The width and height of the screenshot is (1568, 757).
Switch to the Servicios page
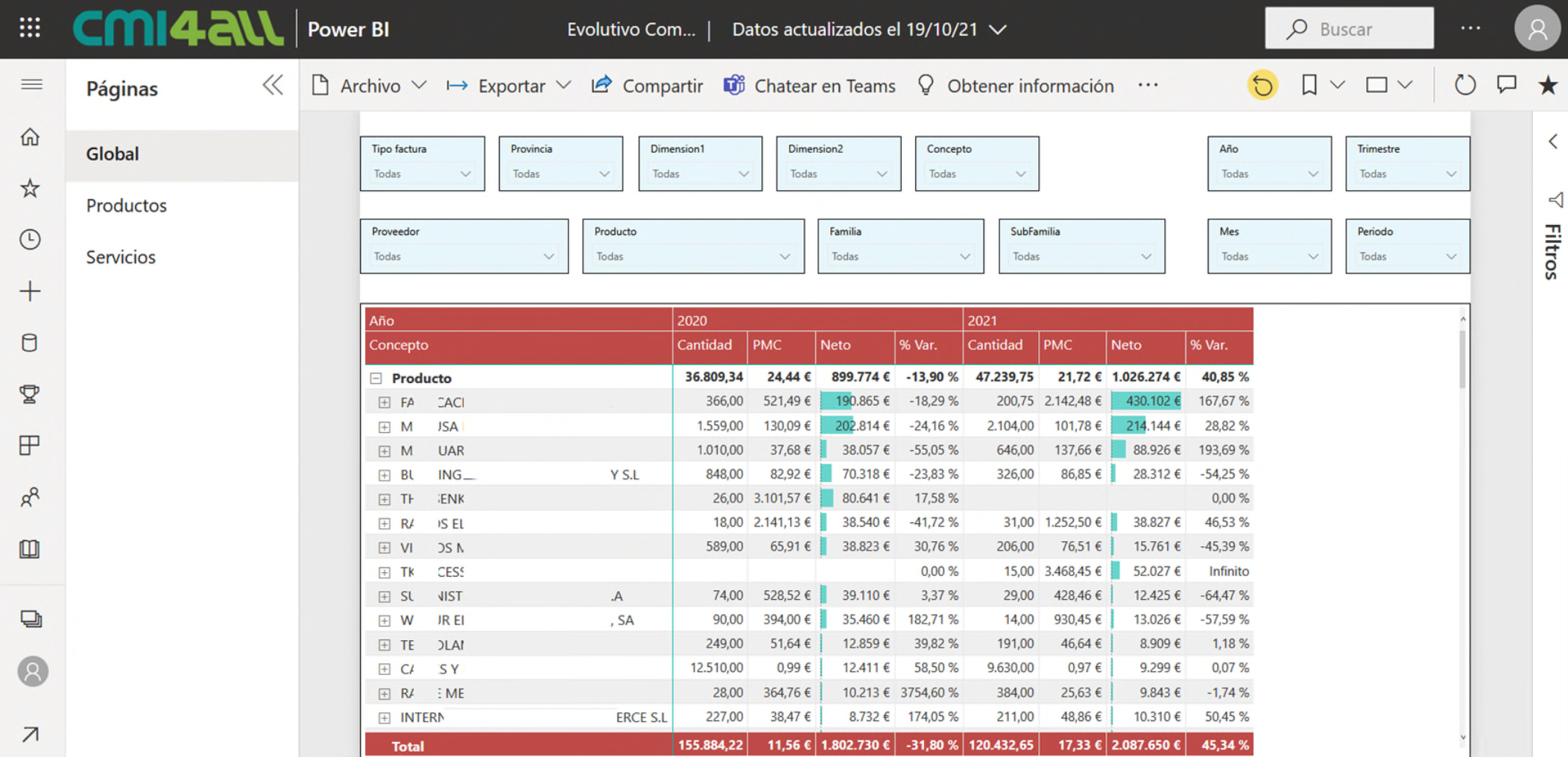click(121, 257)
